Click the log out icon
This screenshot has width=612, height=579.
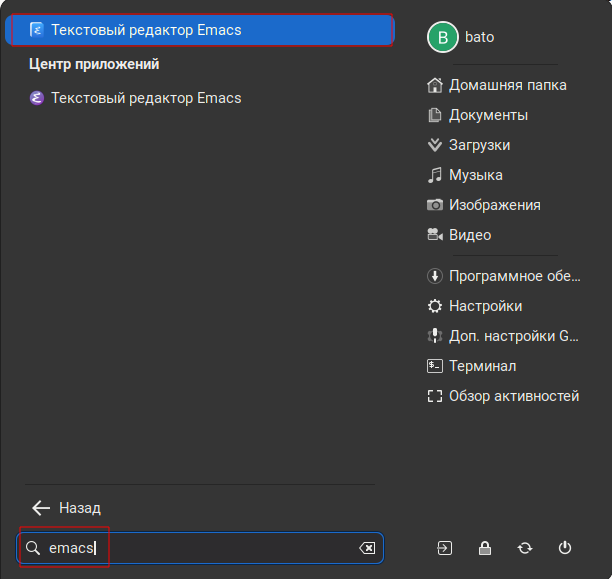point(445,548)
